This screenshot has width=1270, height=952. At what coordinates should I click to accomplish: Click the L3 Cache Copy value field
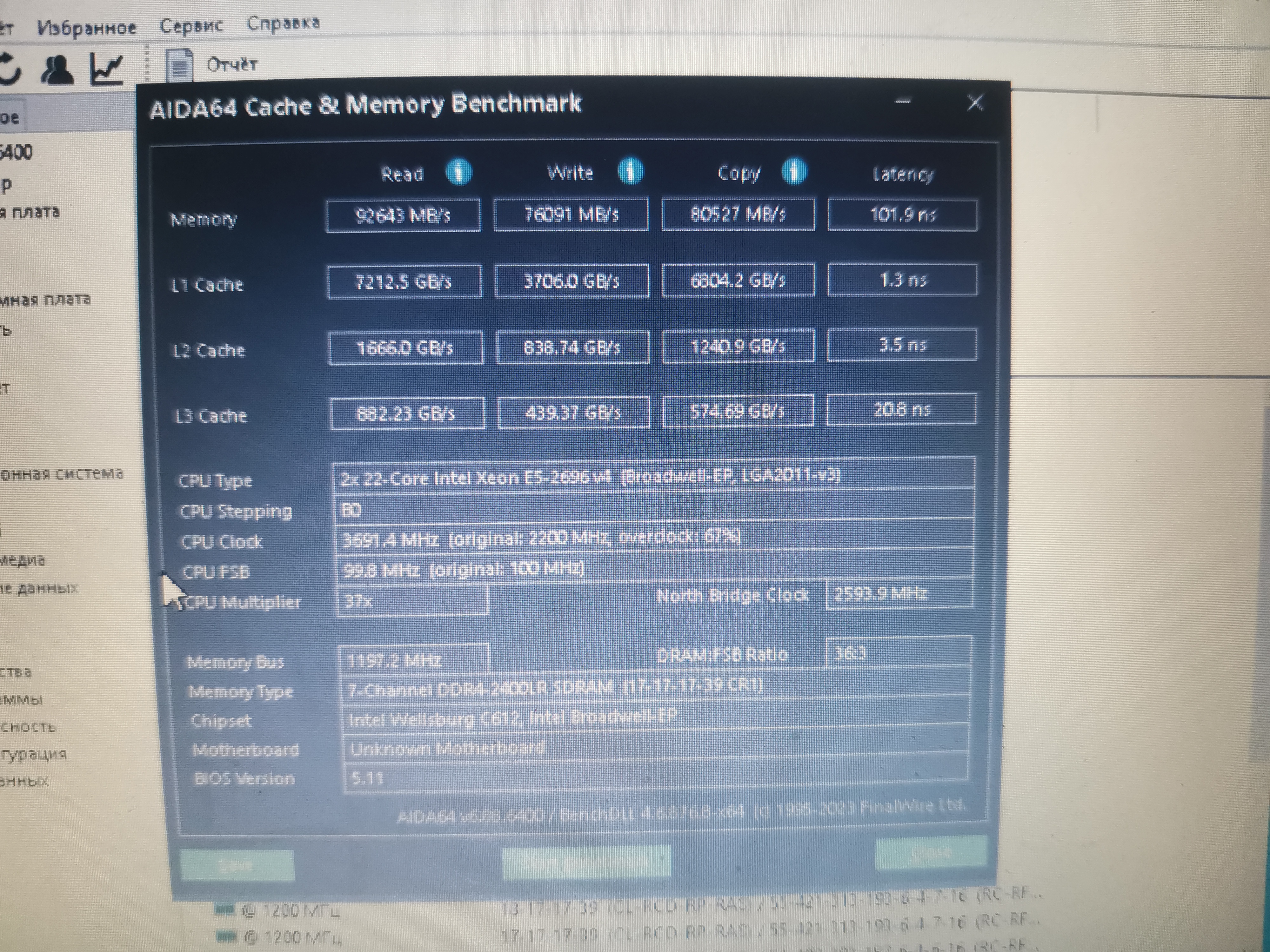coord(738,411)
